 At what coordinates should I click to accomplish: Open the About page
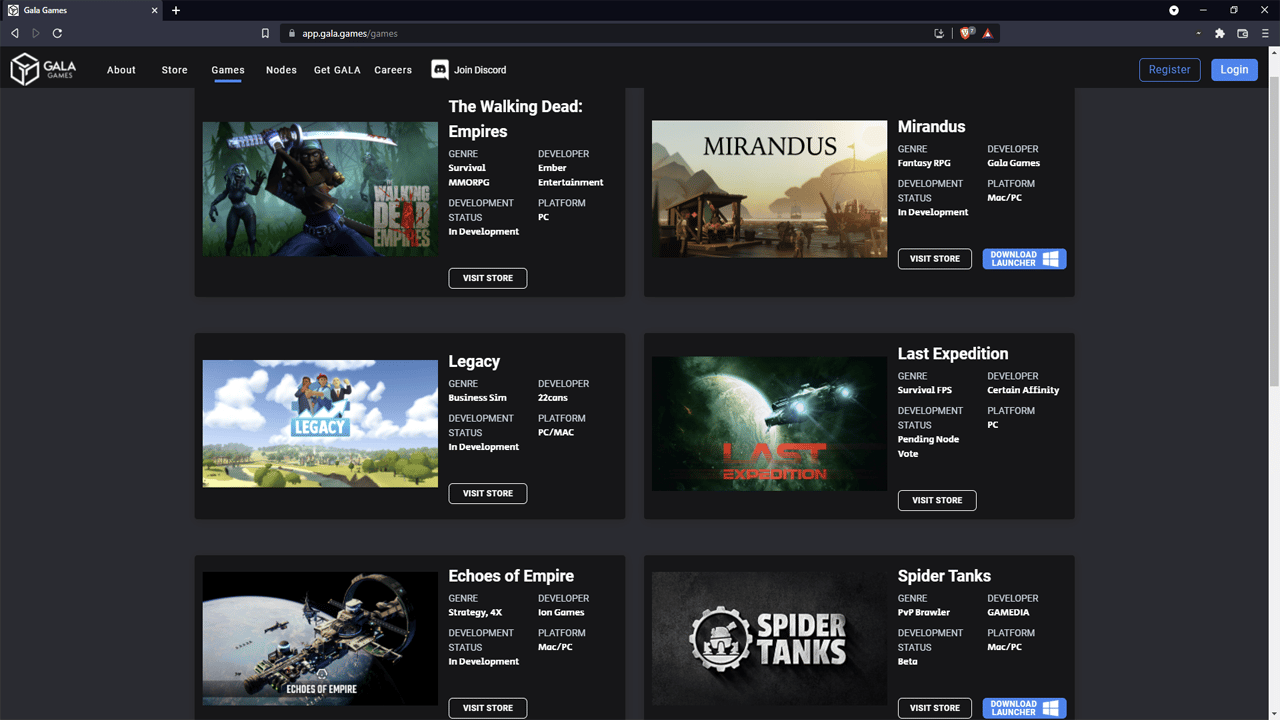121,70
